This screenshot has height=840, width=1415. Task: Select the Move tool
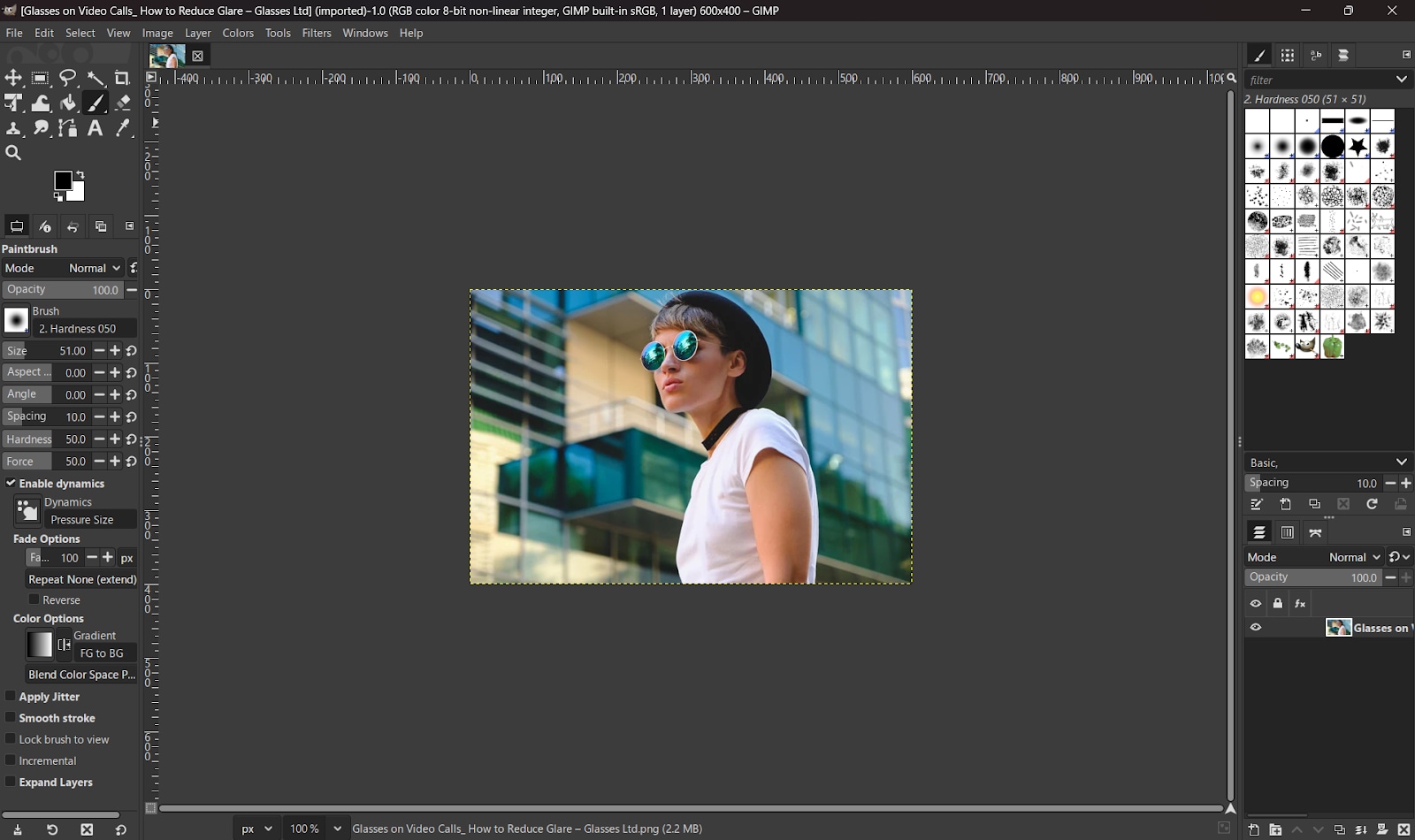(x=13, y=78)
